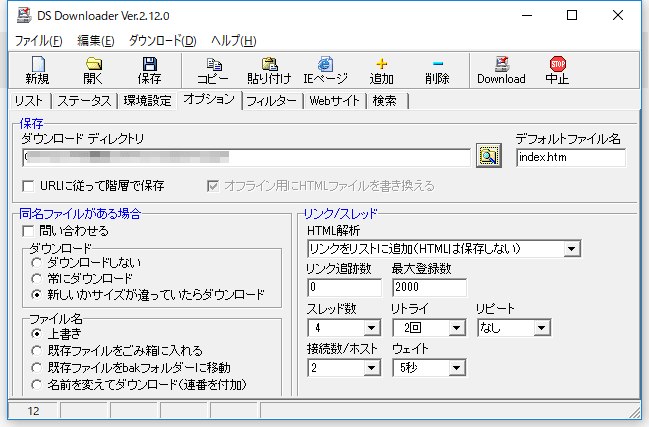This screenshot has width=649, height=427.
Task: Select 上書き radio option
Action: pyautogui.click(x=36, y=333)
